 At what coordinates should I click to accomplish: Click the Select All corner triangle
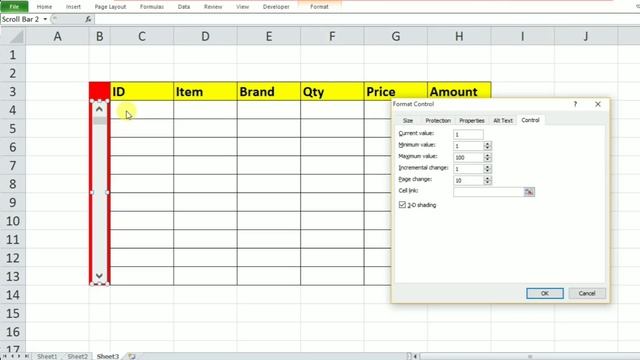pyautogui.click(x=16, y=37)
